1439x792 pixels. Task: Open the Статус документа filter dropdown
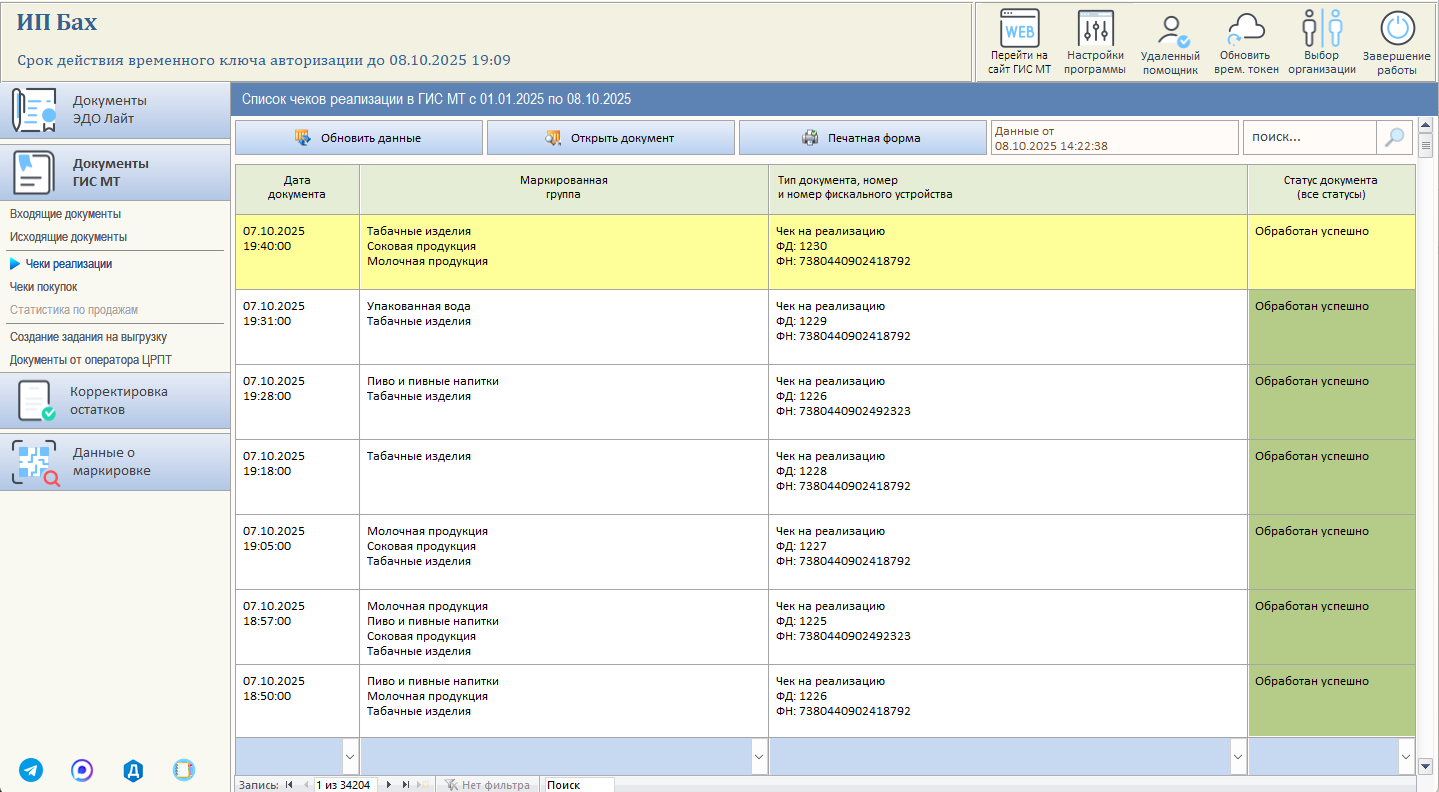pos(1407,757)
